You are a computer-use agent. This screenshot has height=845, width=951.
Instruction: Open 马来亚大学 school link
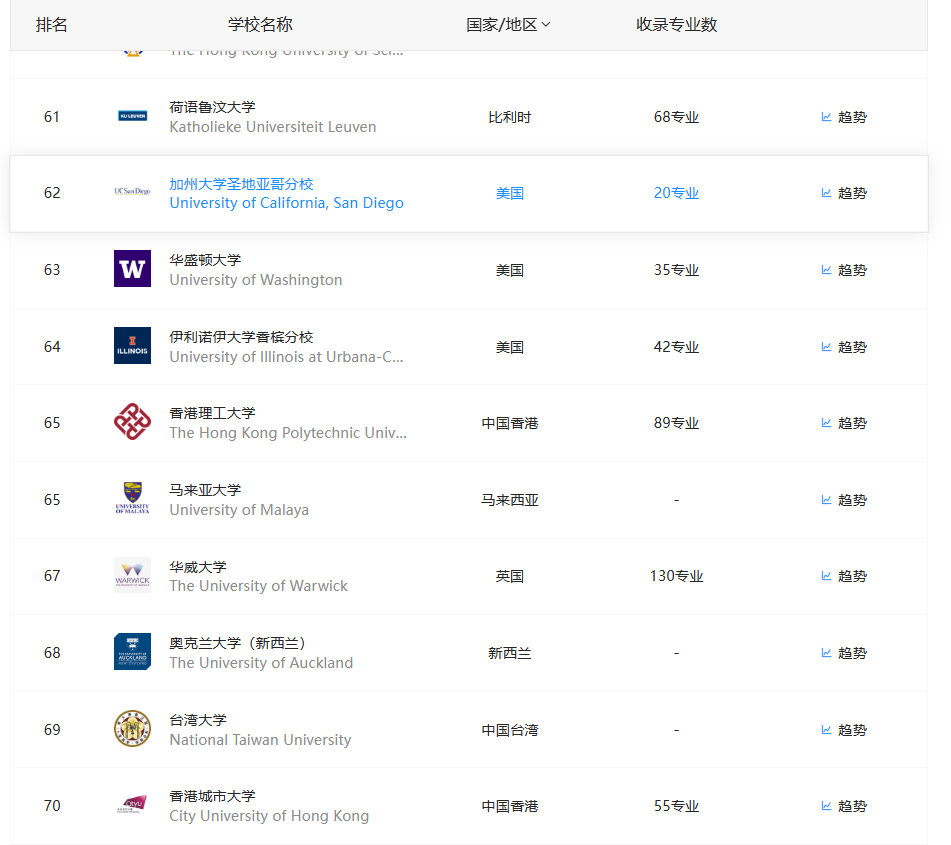point(205,490)
